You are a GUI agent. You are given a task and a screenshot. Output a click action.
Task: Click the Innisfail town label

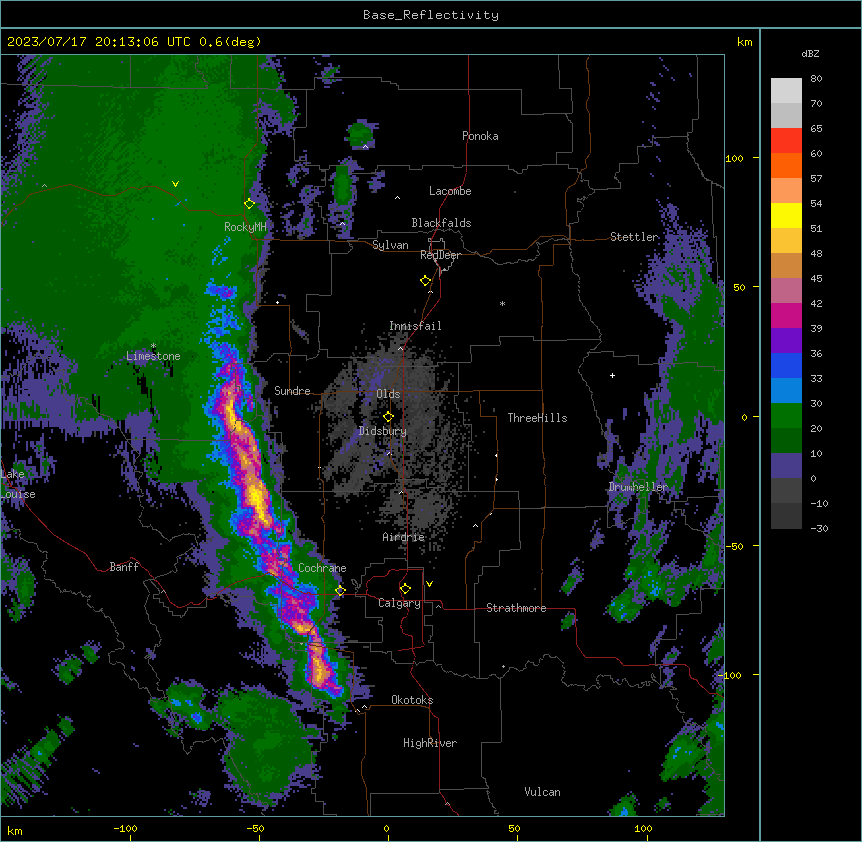click(x=415, y=326)
